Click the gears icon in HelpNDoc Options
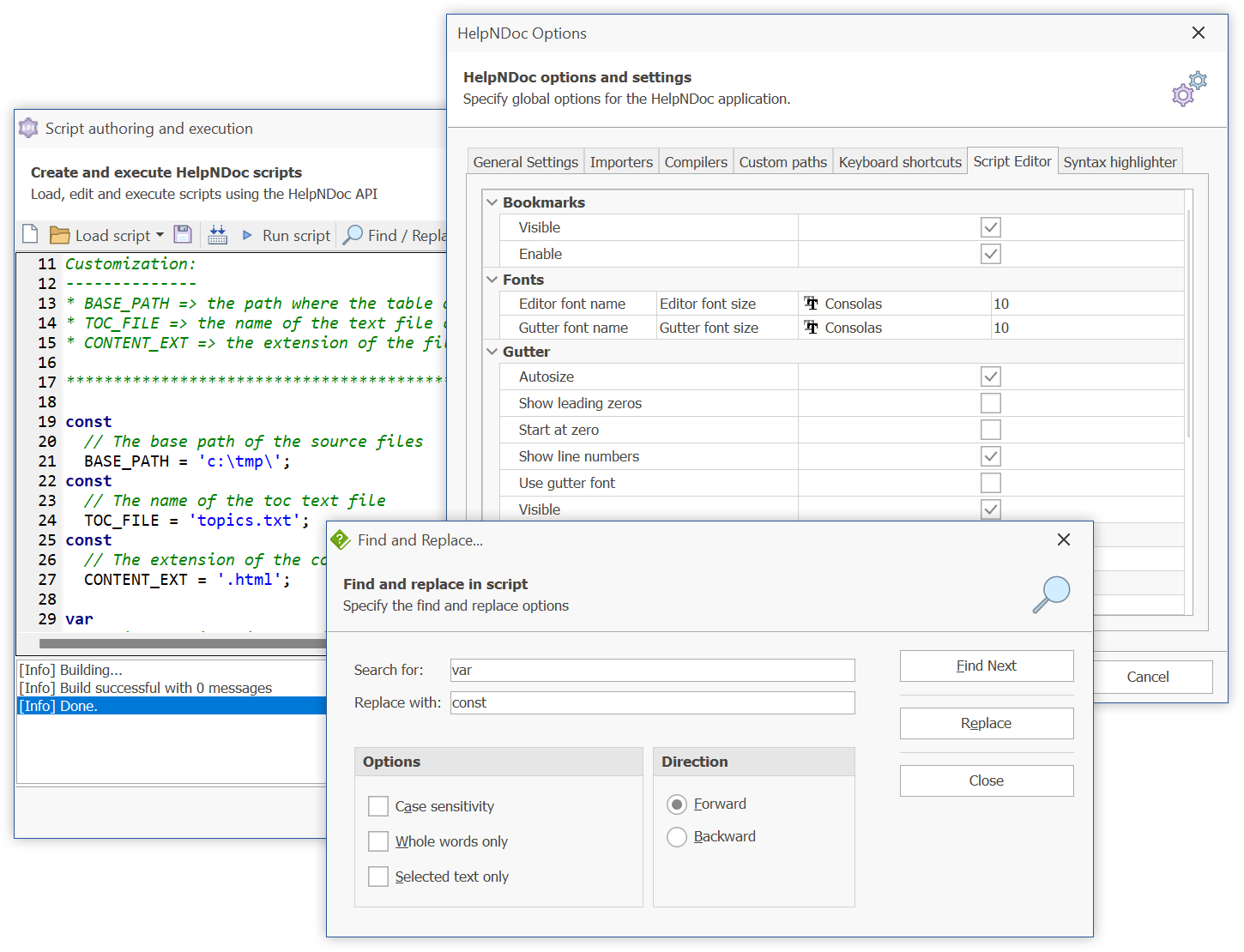Viewport: 1244px width, 952px height. (x=1190, y=88)
